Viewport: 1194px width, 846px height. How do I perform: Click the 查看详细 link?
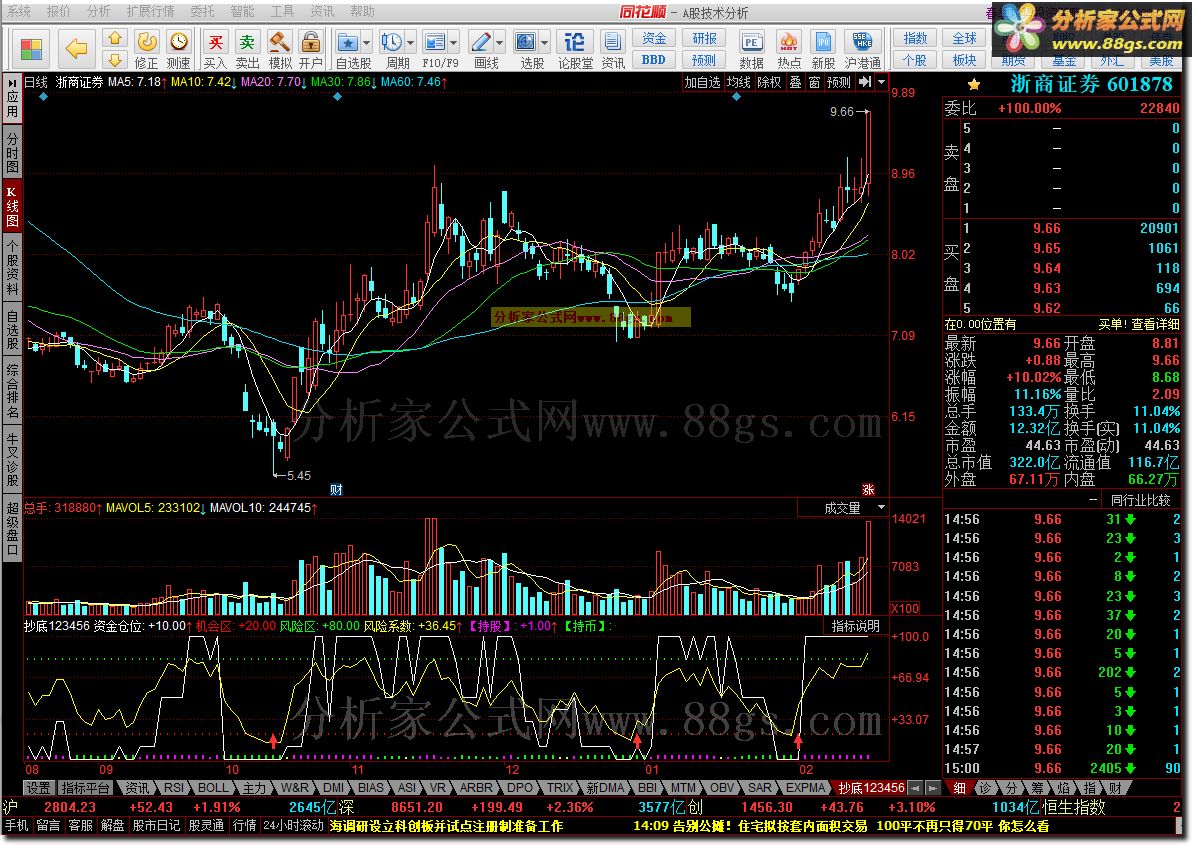point(1155,324)
